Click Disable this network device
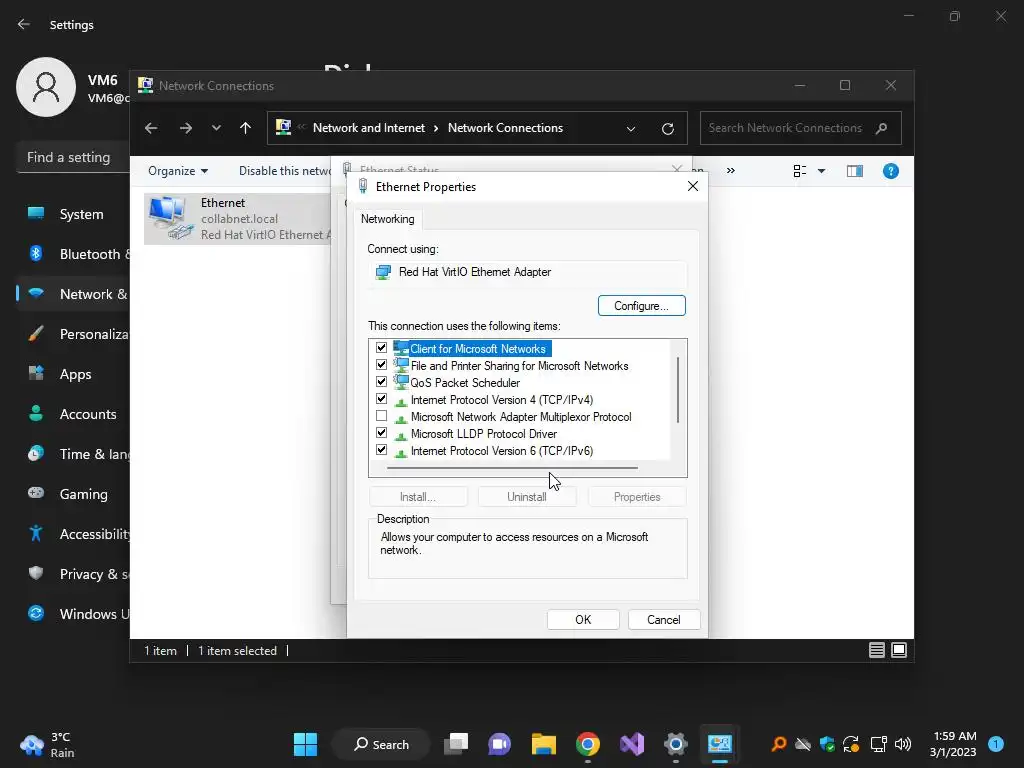 285,171
